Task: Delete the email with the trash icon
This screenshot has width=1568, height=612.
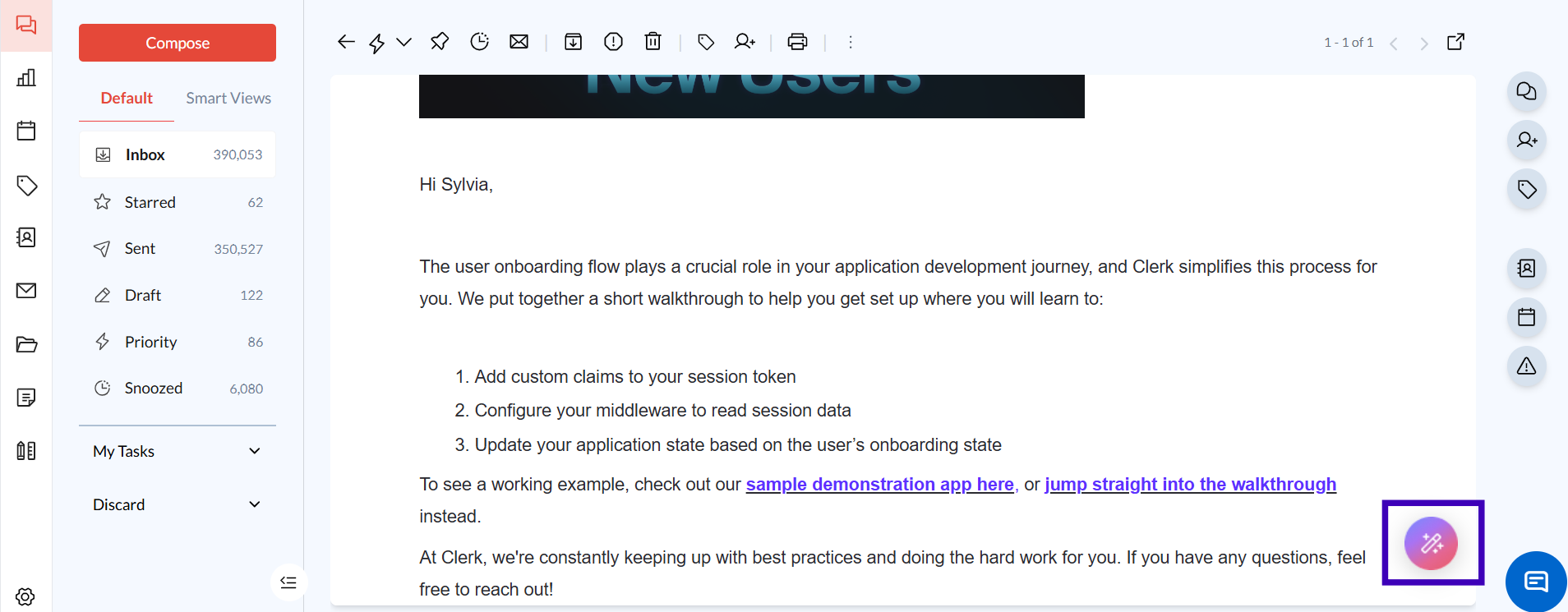Action: 653,42
